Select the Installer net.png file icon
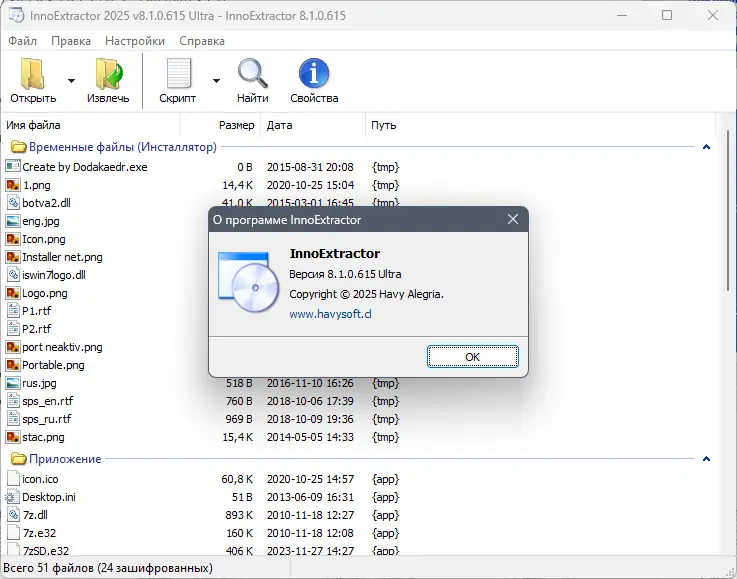737x579 pixels. click(x=13, y=257)
